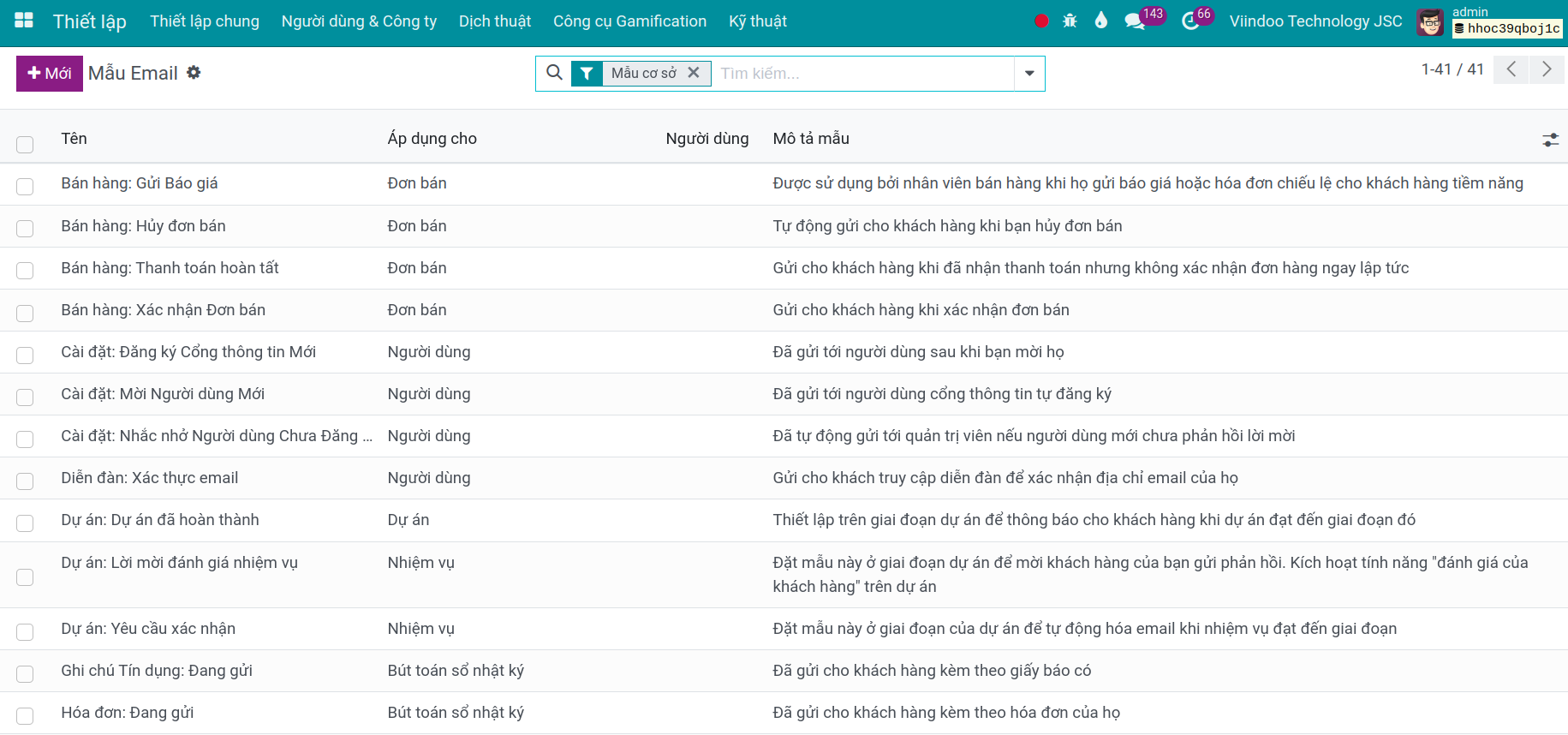Image resolution: width=1568 pixels, height=735 pixels.
Task: Click the admin user avatar
Action: [1429, 21]
